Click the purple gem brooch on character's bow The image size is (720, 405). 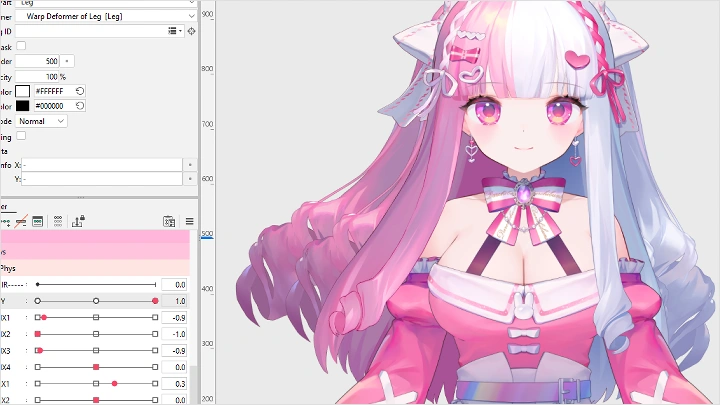click(x=523, y=193)
